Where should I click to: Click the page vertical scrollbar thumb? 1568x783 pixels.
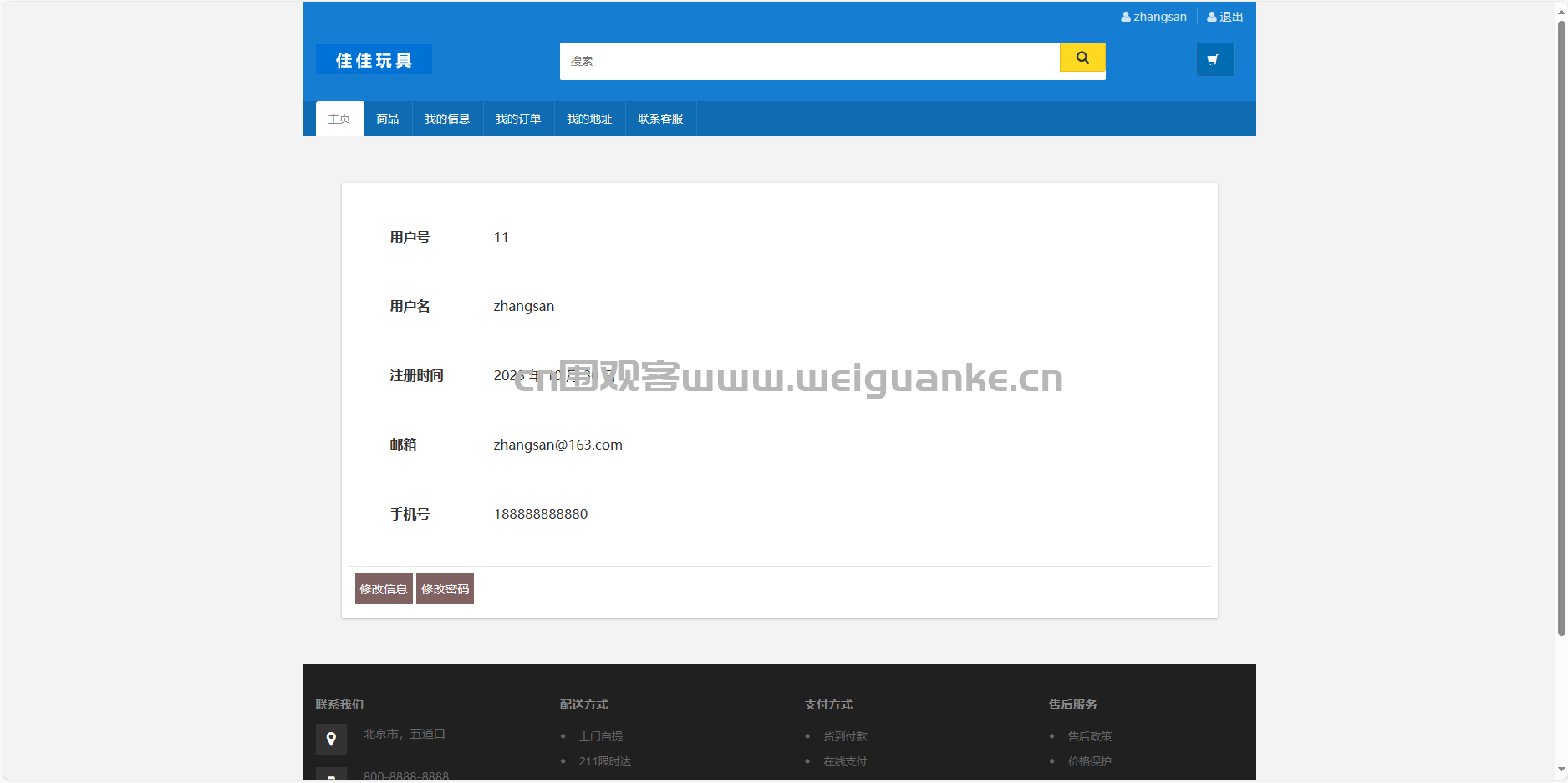1560,328
